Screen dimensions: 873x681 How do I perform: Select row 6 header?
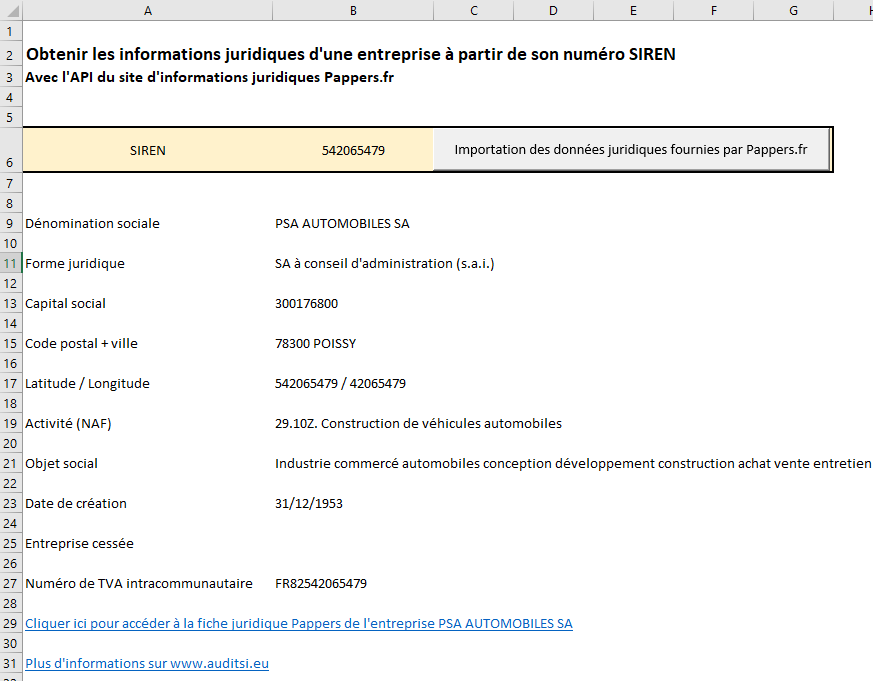click(x=10, y=150)
